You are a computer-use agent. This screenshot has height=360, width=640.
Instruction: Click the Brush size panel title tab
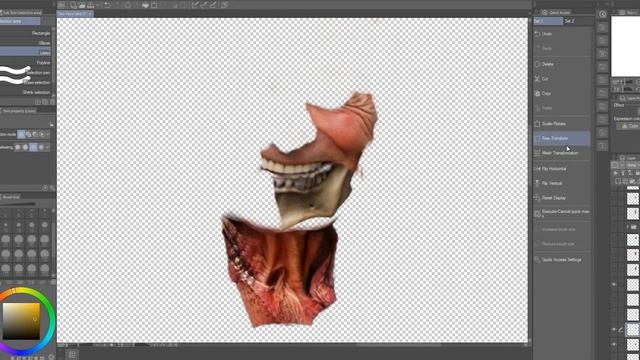tap(11, 197)
